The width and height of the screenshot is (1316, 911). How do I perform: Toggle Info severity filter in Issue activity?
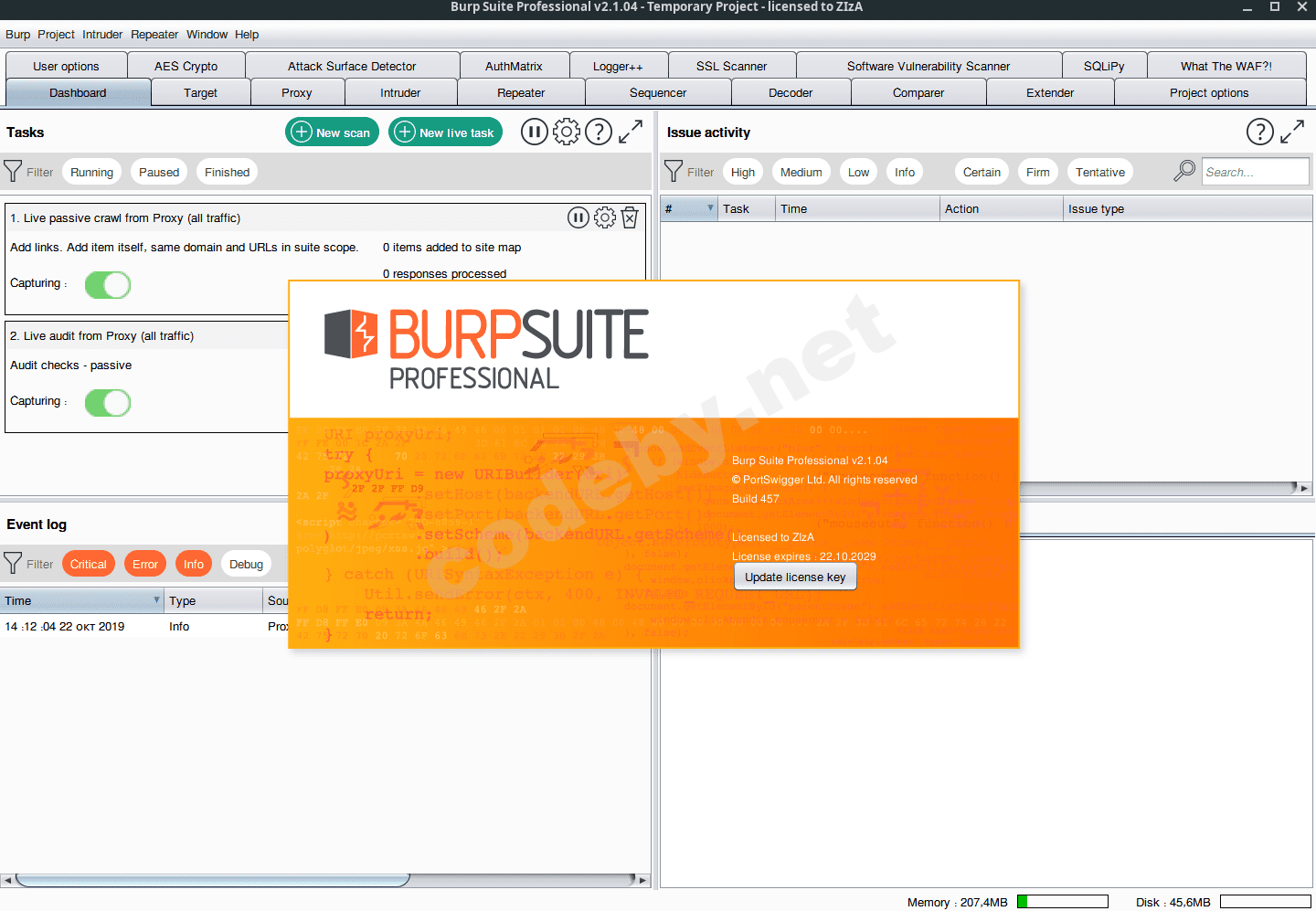point(905,172)
